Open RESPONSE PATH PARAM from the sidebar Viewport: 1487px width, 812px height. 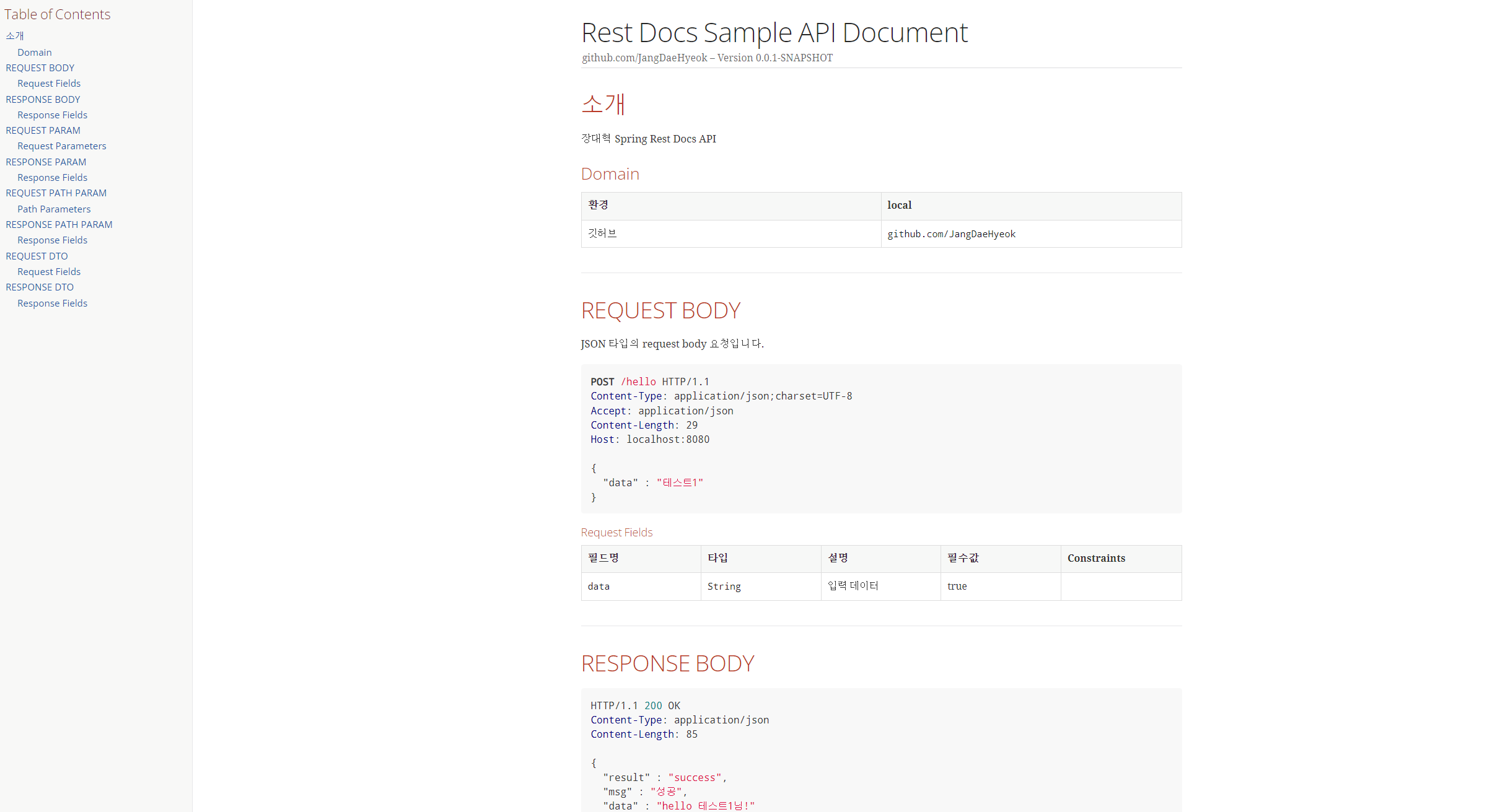click(59, 224)
